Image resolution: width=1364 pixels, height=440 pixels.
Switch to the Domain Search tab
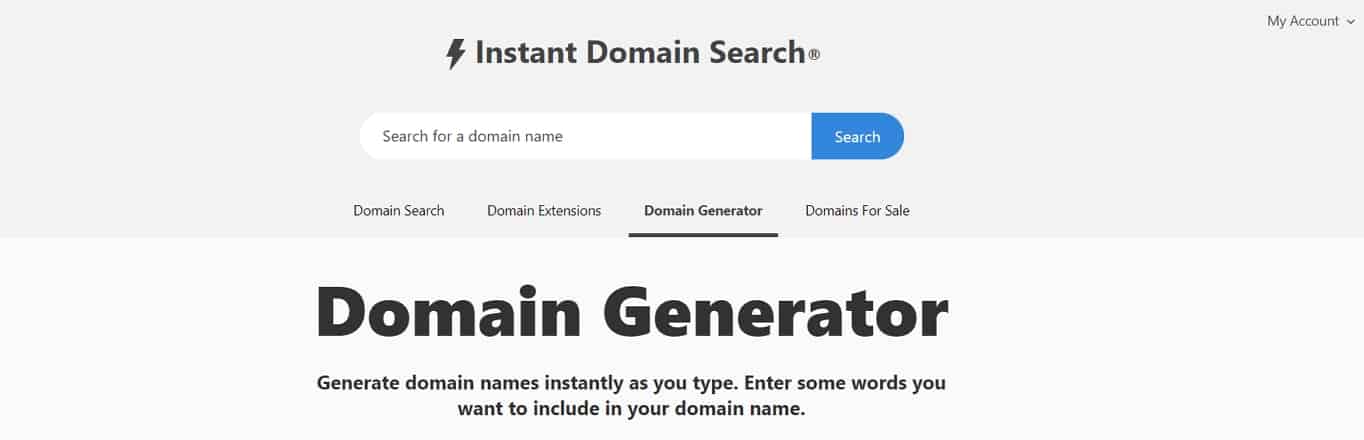click(x=399, y=211)
